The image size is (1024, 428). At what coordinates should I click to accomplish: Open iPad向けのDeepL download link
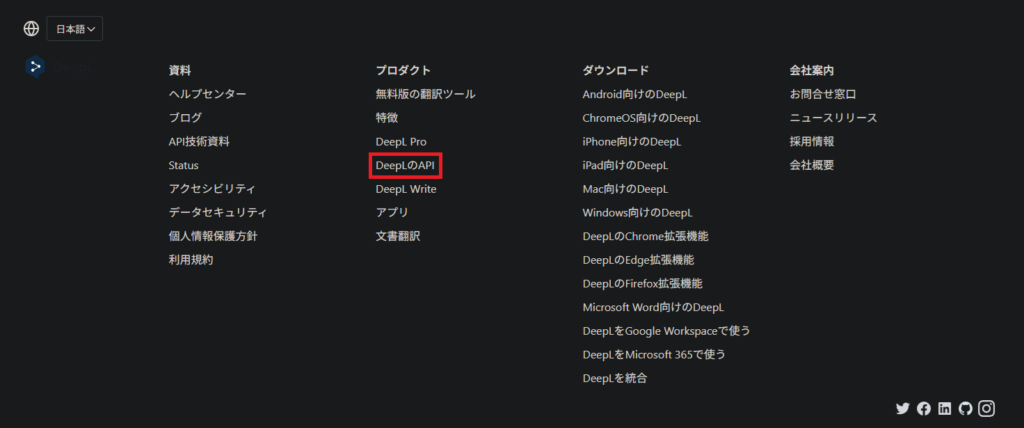(x=626, y=166)
